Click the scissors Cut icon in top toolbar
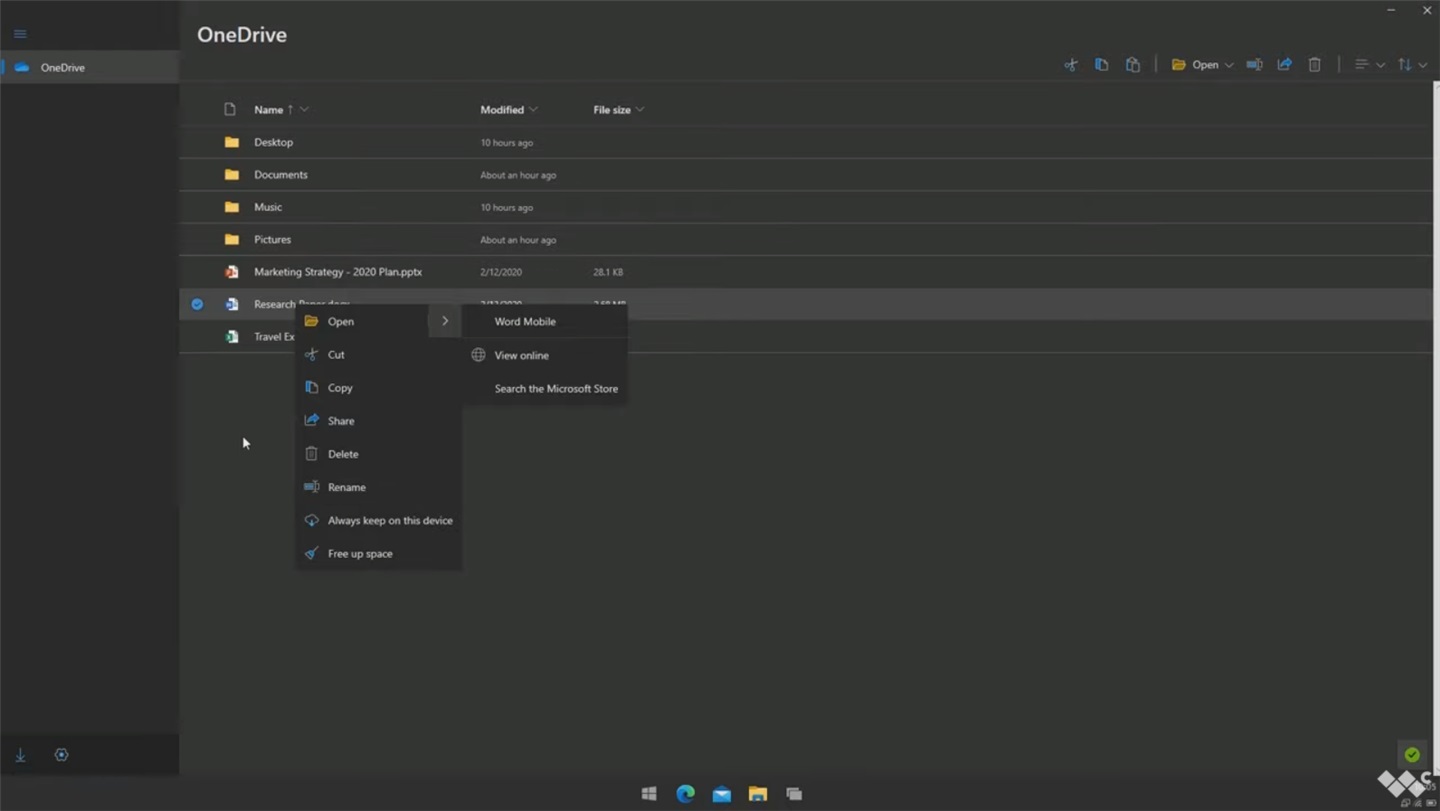The width and height of the screenshot is (1440, 811). click(x=1071, y=65)
